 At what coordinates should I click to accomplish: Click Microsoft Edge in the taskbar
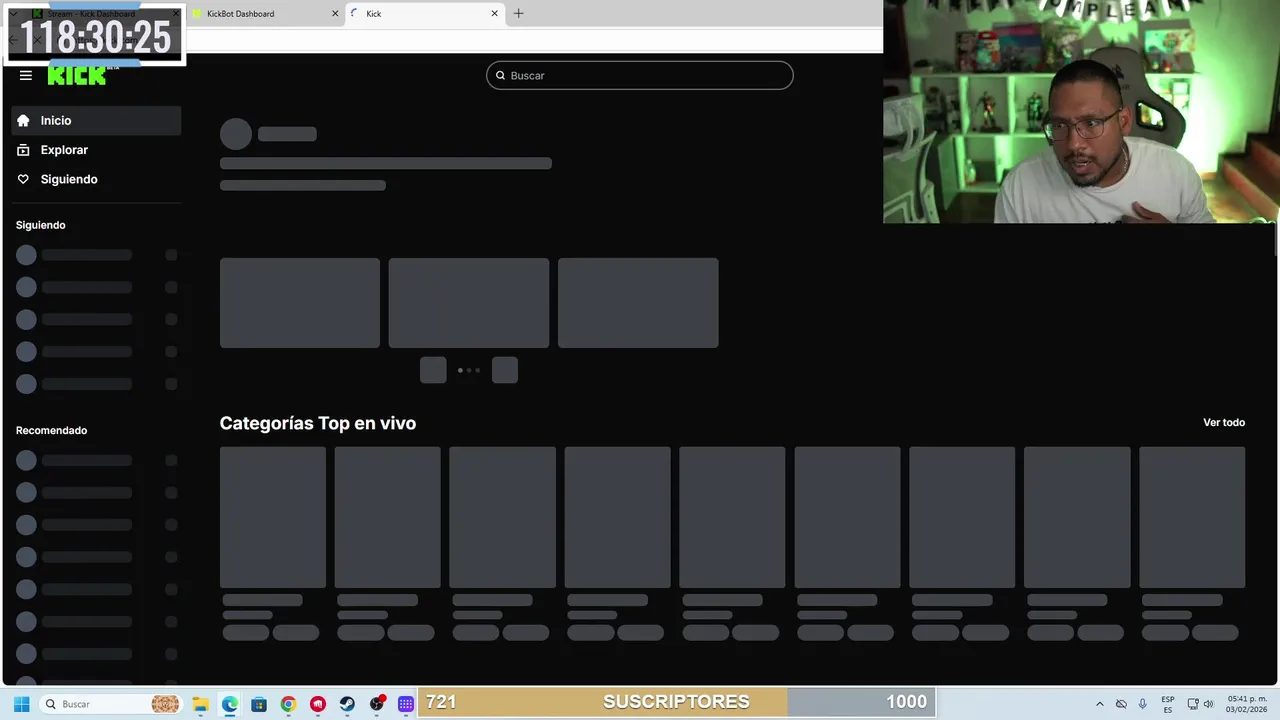tap(230, 704)
